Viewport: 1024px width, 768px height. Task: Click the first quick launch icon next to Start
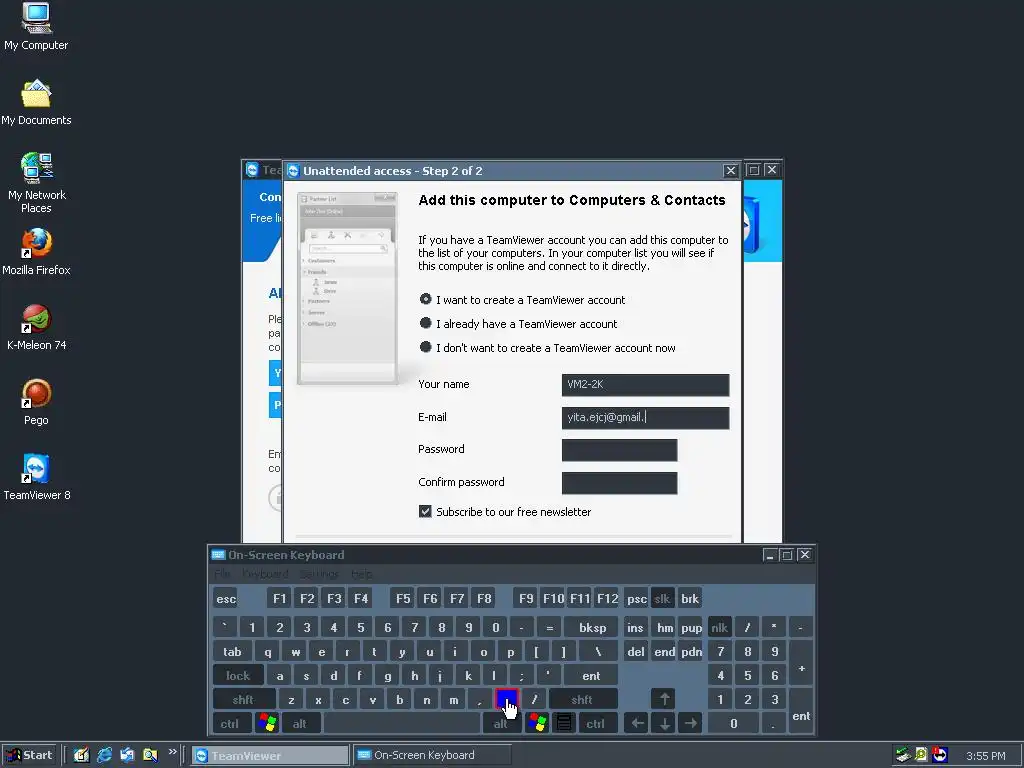coord(81,755)
